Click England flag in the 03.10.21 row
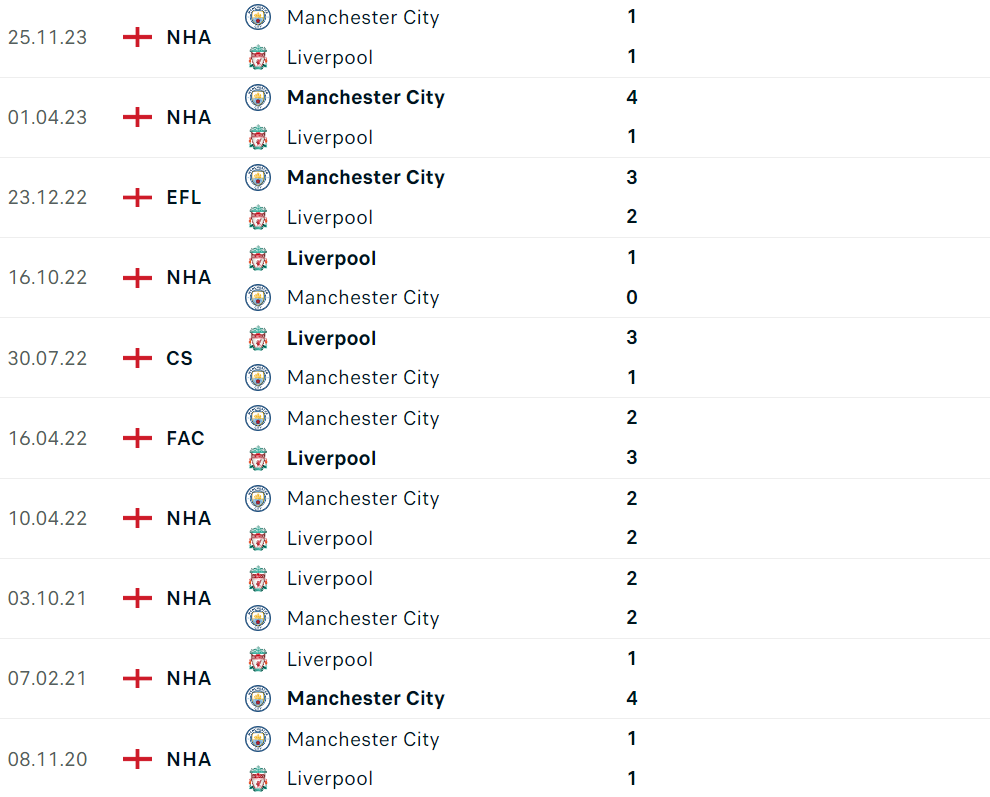The image size is (990, 797). (x=137, y=598)
